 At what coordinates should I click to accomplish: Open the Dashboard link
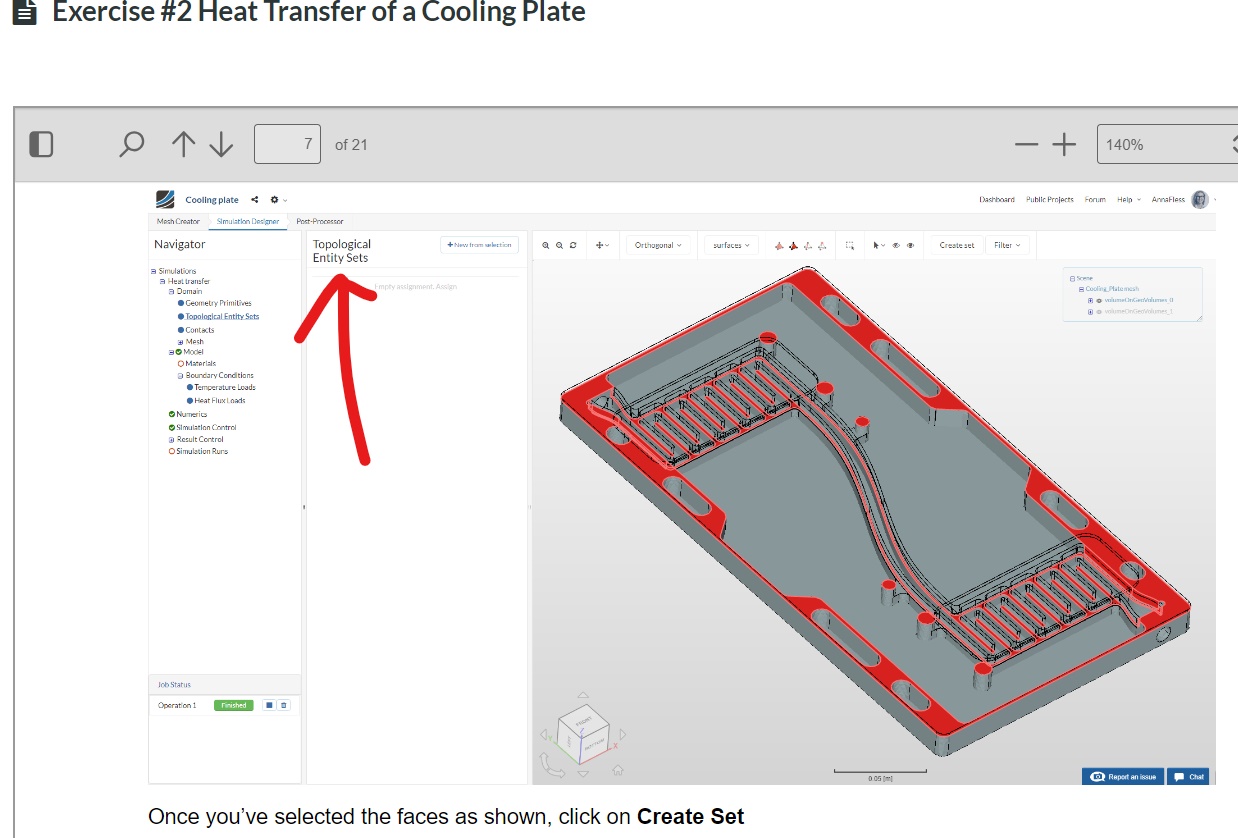pos(996,199)
